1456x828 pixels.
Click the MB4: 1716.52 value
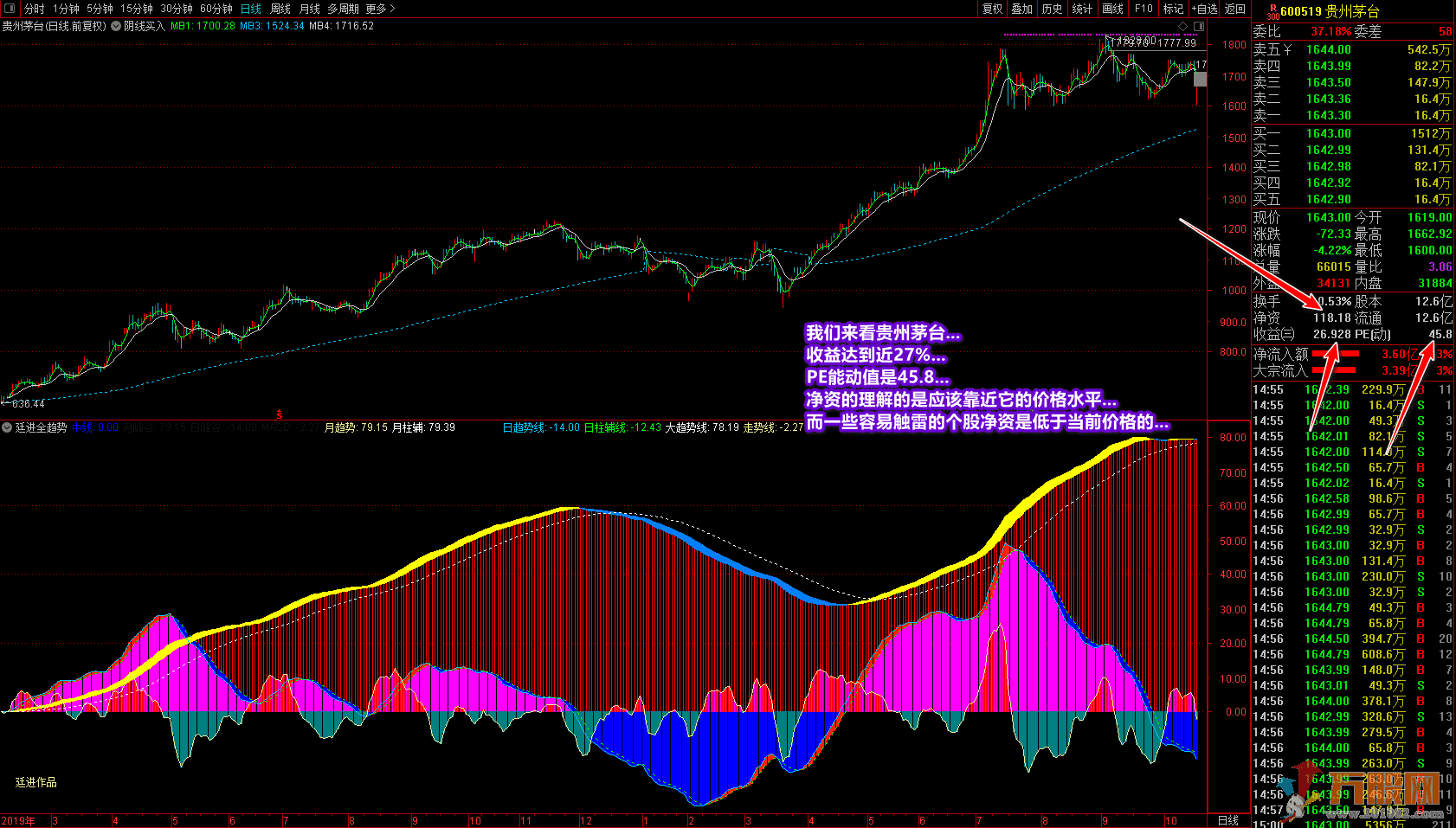coord(341,26)
